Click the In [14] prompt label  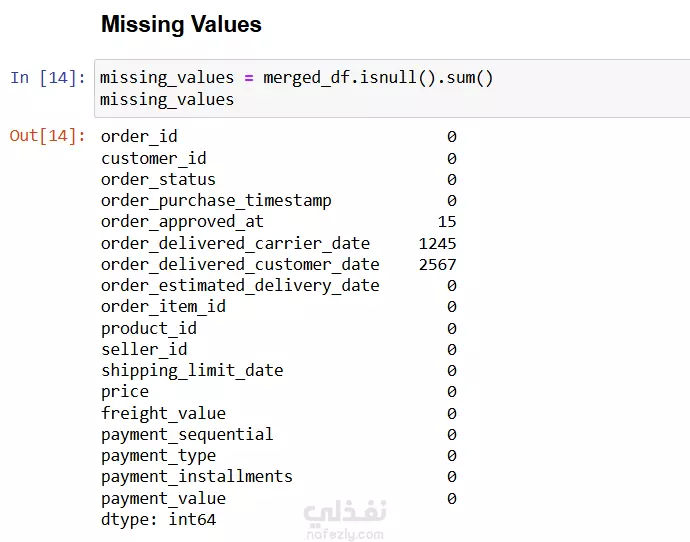tap(48, 78)
